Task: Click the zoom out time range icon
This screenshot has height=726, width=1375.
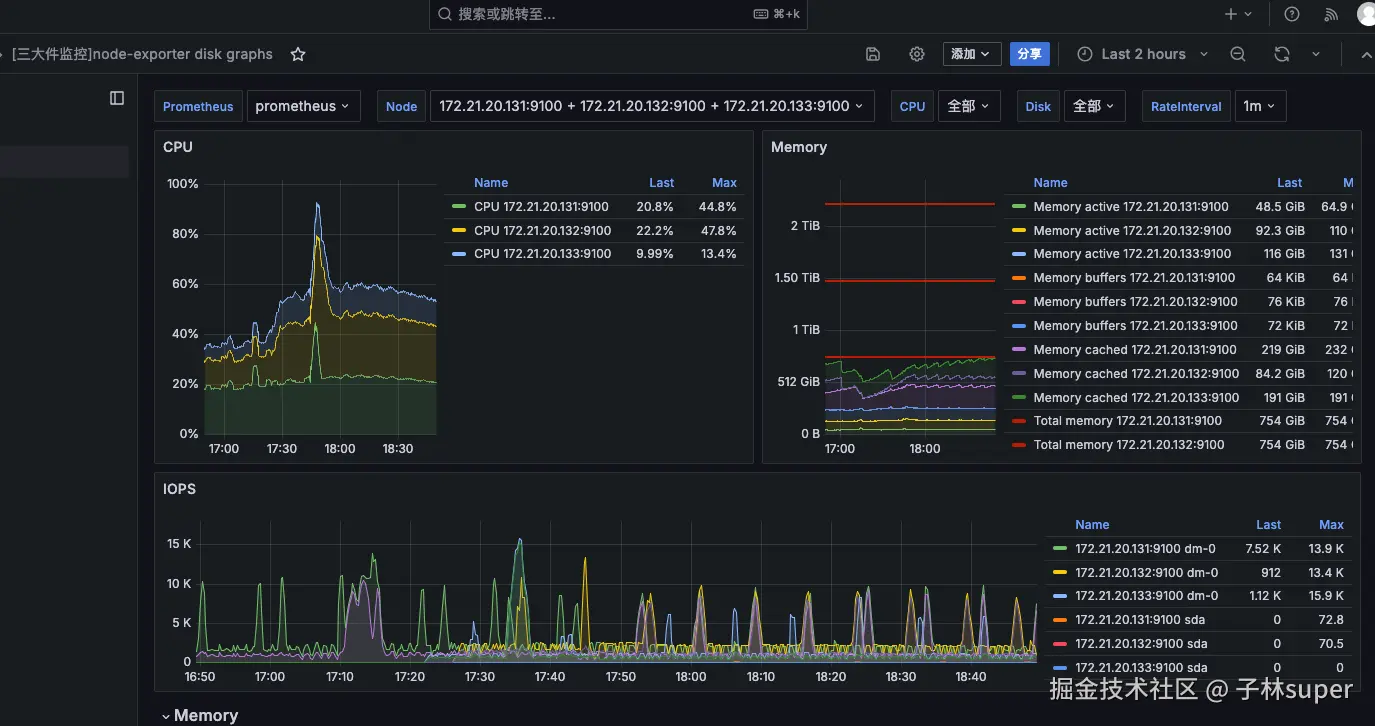Action: point(1238,54)
